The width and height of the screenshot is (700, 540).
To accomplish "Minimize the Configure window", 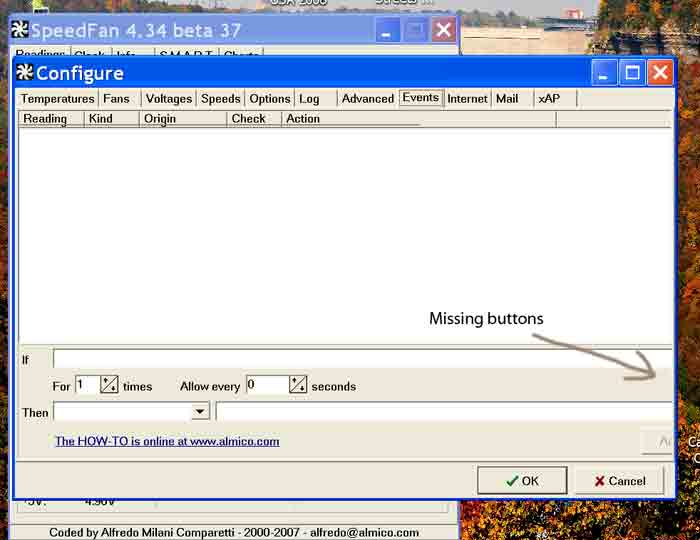I will pos(604,73).
